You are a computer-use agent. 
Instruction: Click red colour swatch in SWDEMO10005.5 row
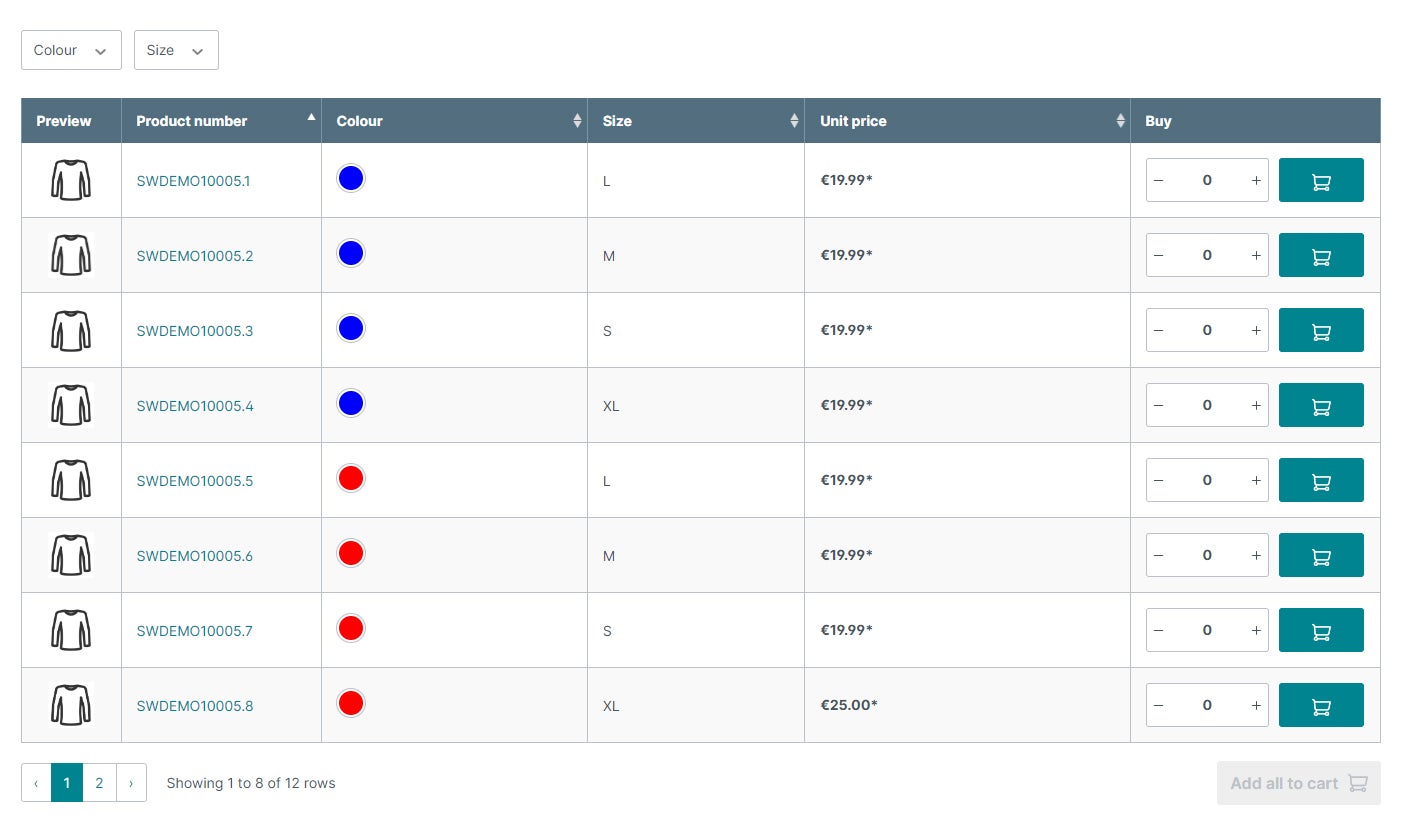(350, 478)
